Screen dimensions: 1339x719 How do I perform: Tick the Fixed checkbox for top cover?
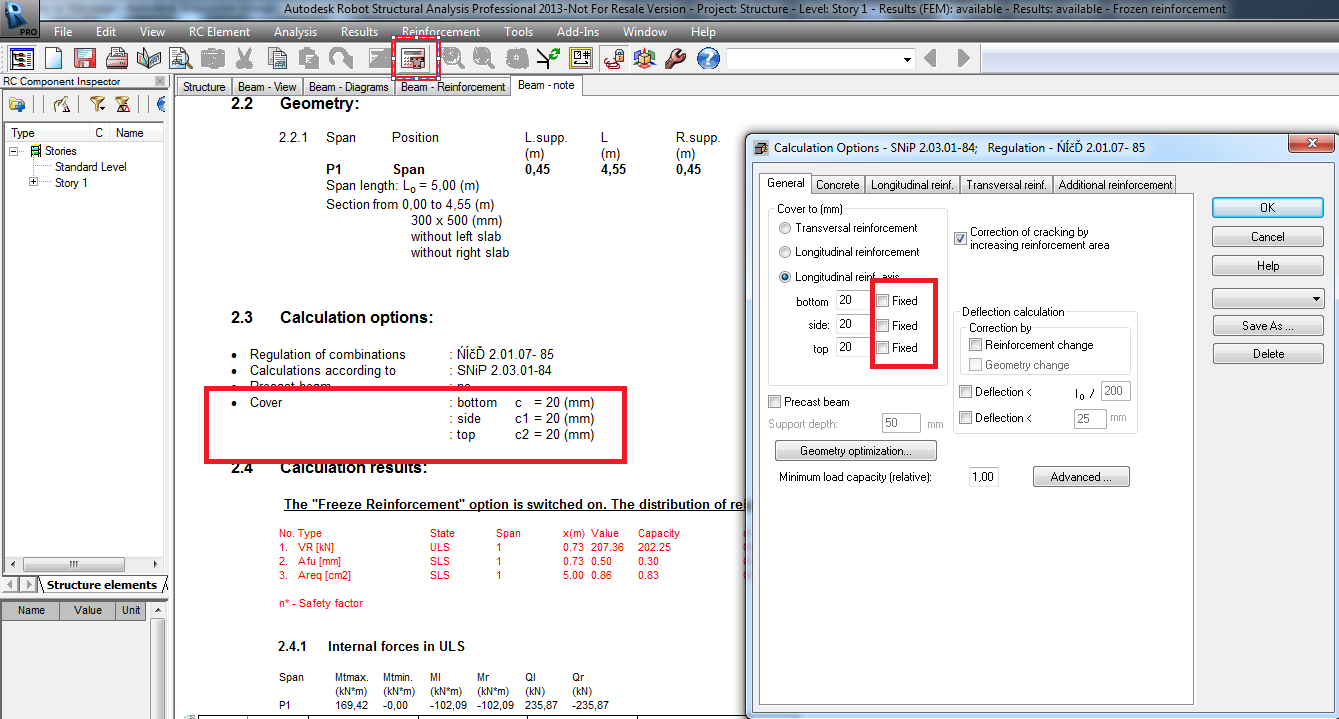point(883,348)
